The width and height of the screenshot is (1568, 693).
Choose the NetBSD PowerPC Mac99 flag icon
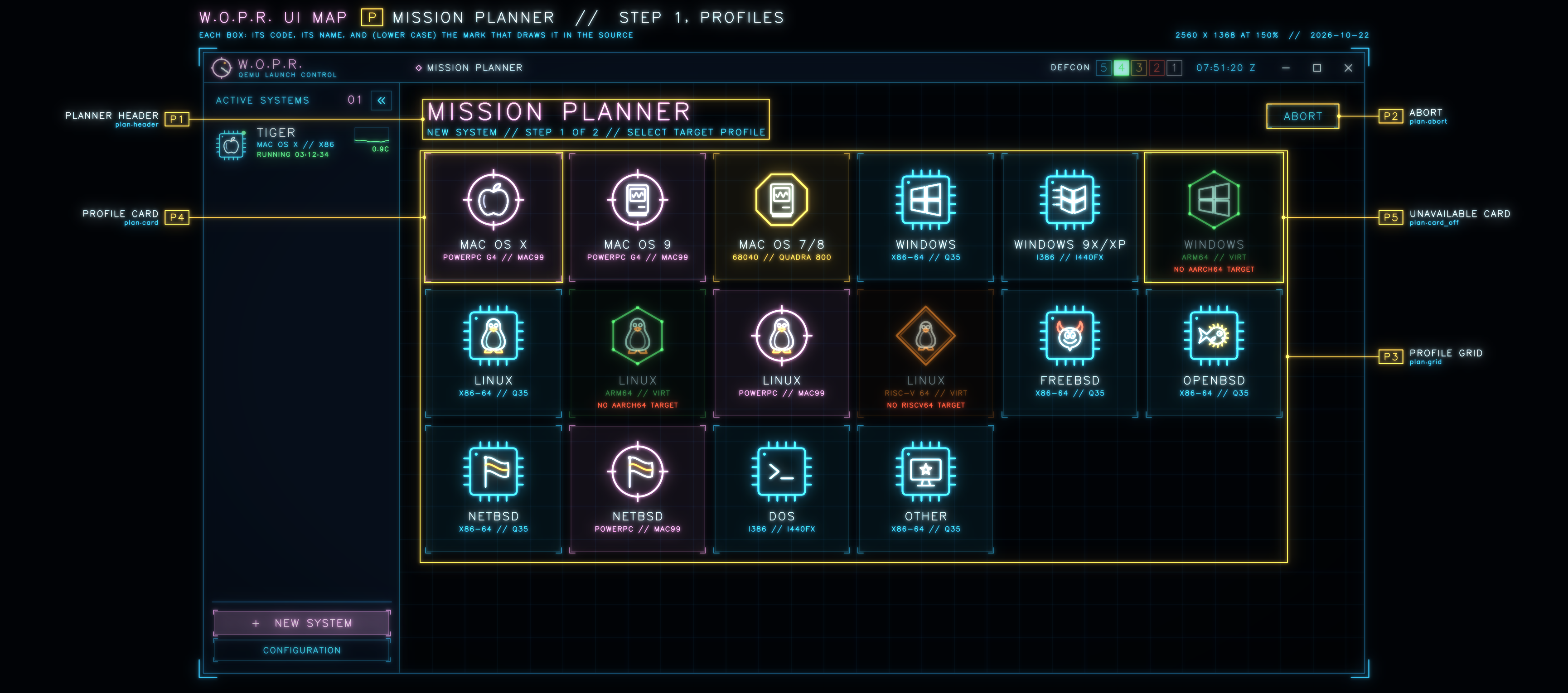[x=637, y=471]
